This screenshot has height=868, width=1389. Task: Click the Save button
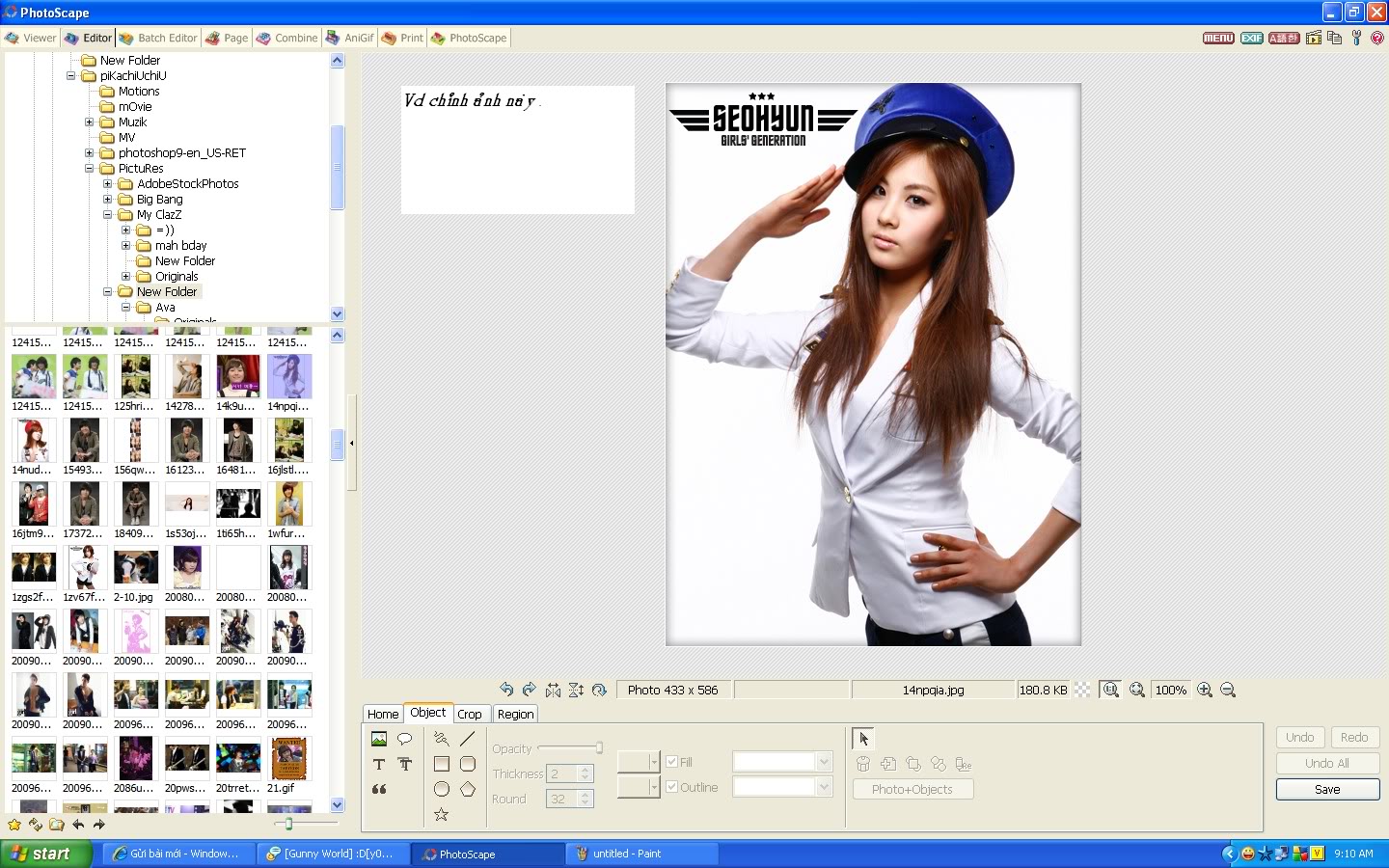tap(1327, 789)
